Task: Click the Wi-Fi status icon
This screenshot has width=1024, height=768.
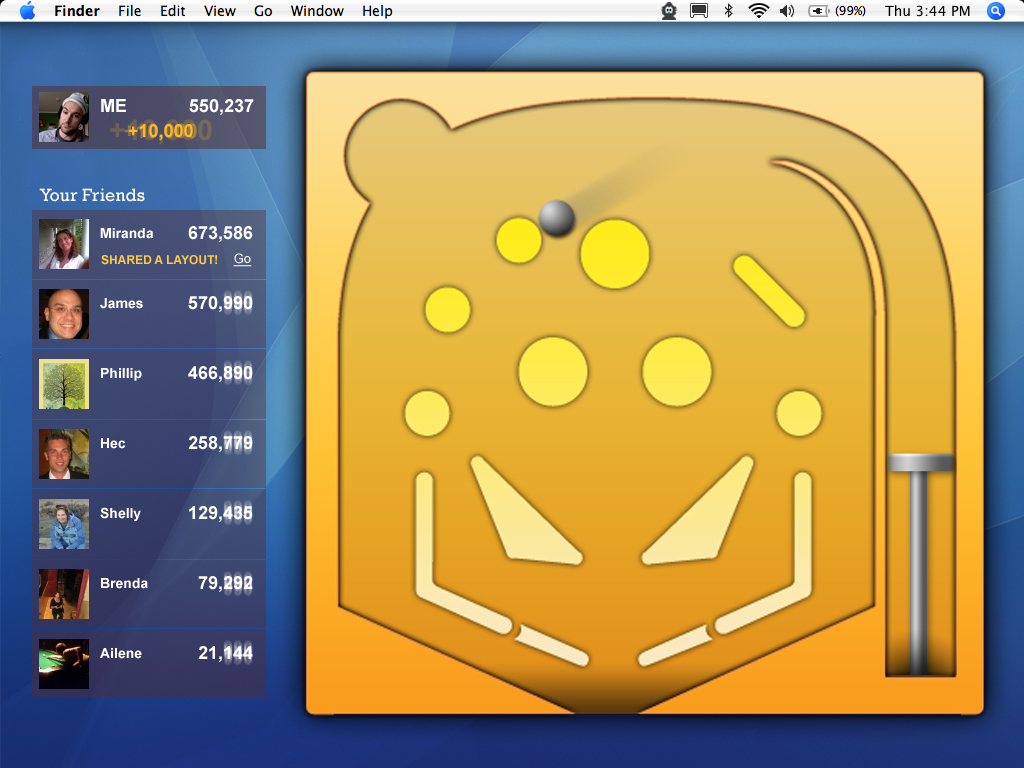Action: tap(758, 11)
